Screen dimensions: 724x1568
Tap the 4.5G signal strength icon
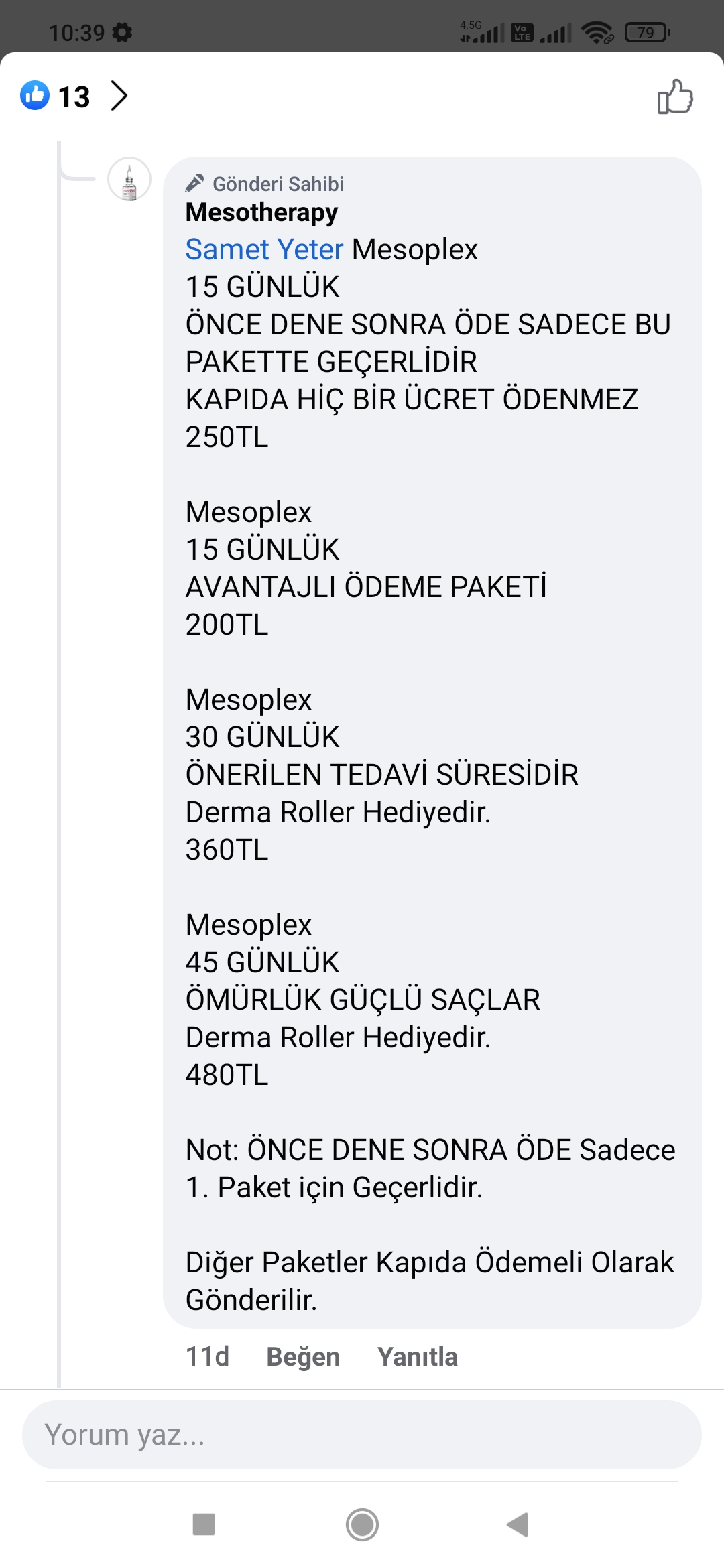tap(481, 31)
